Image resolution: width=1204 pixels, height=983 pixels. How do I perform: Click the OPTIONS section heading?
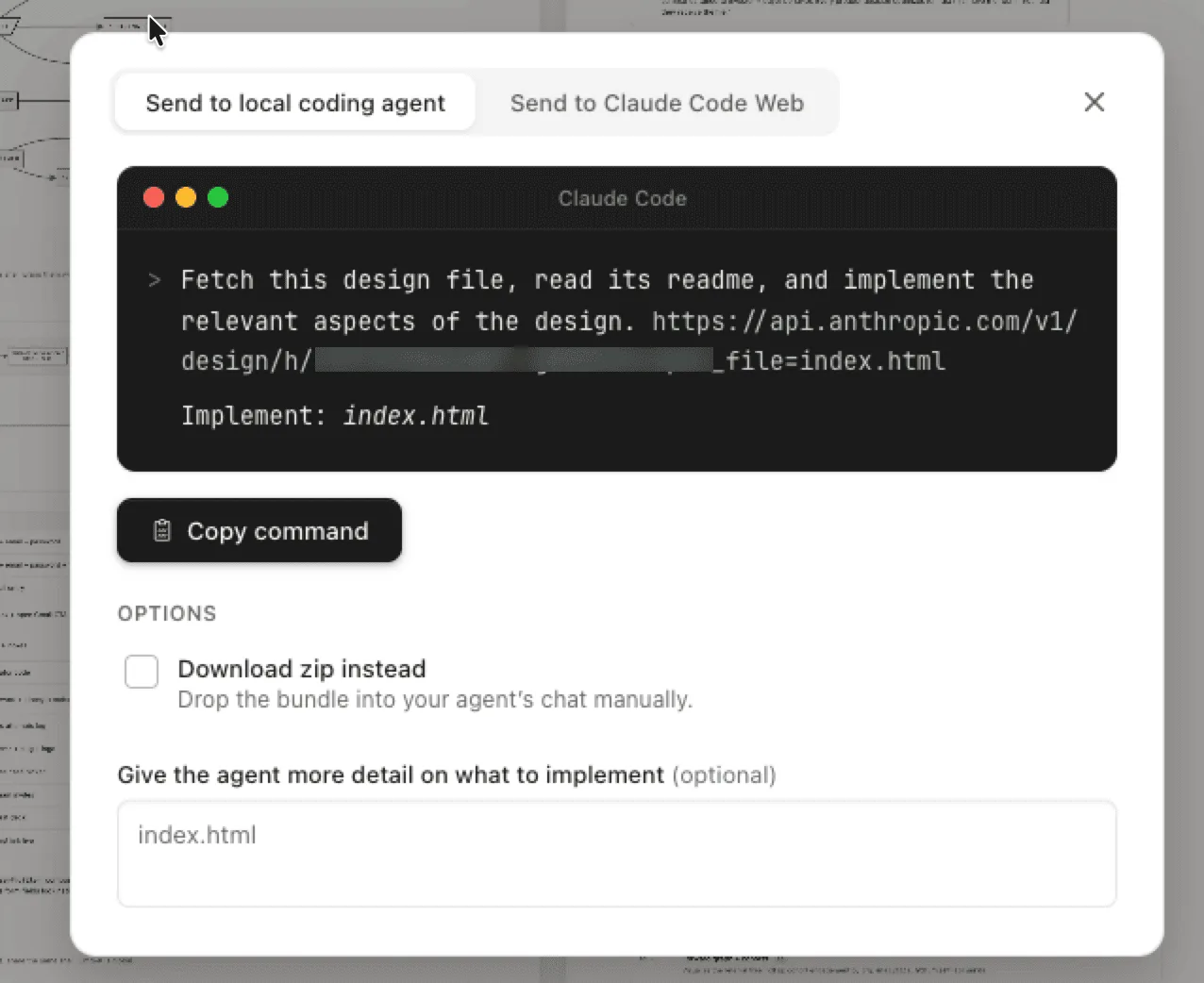click(x=167, y=613)
